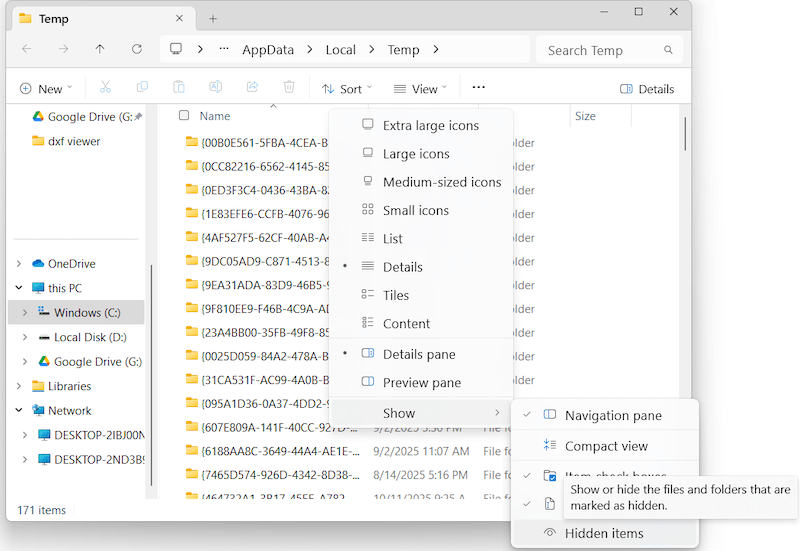Open the See more three-dots menu
Screen dimensions: 800x551
[x=479, y=88]
